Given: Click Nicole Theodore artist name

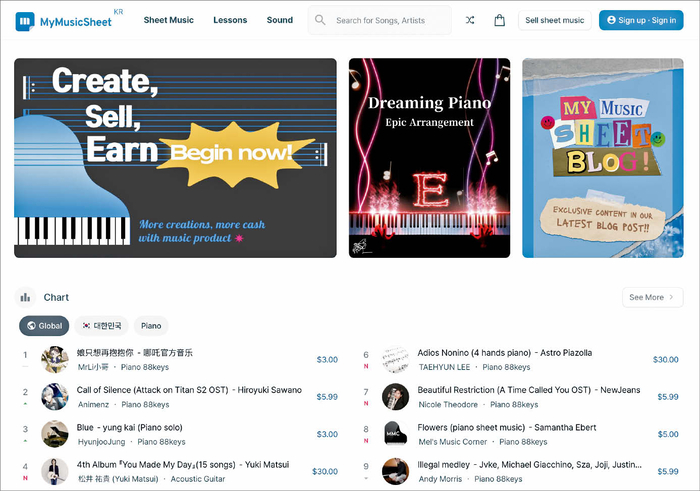Looking at the screenshot, I should point(448,404).
